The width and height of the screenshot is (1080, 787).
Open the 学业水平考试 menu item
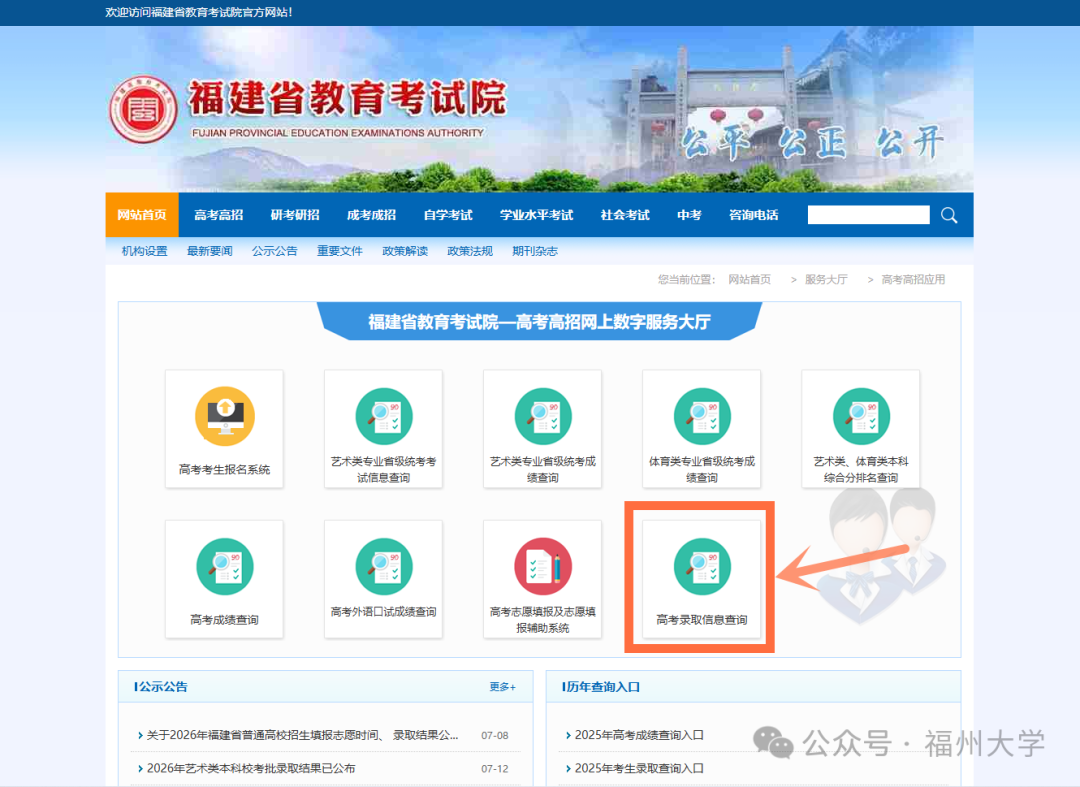(x=537, y=215)
